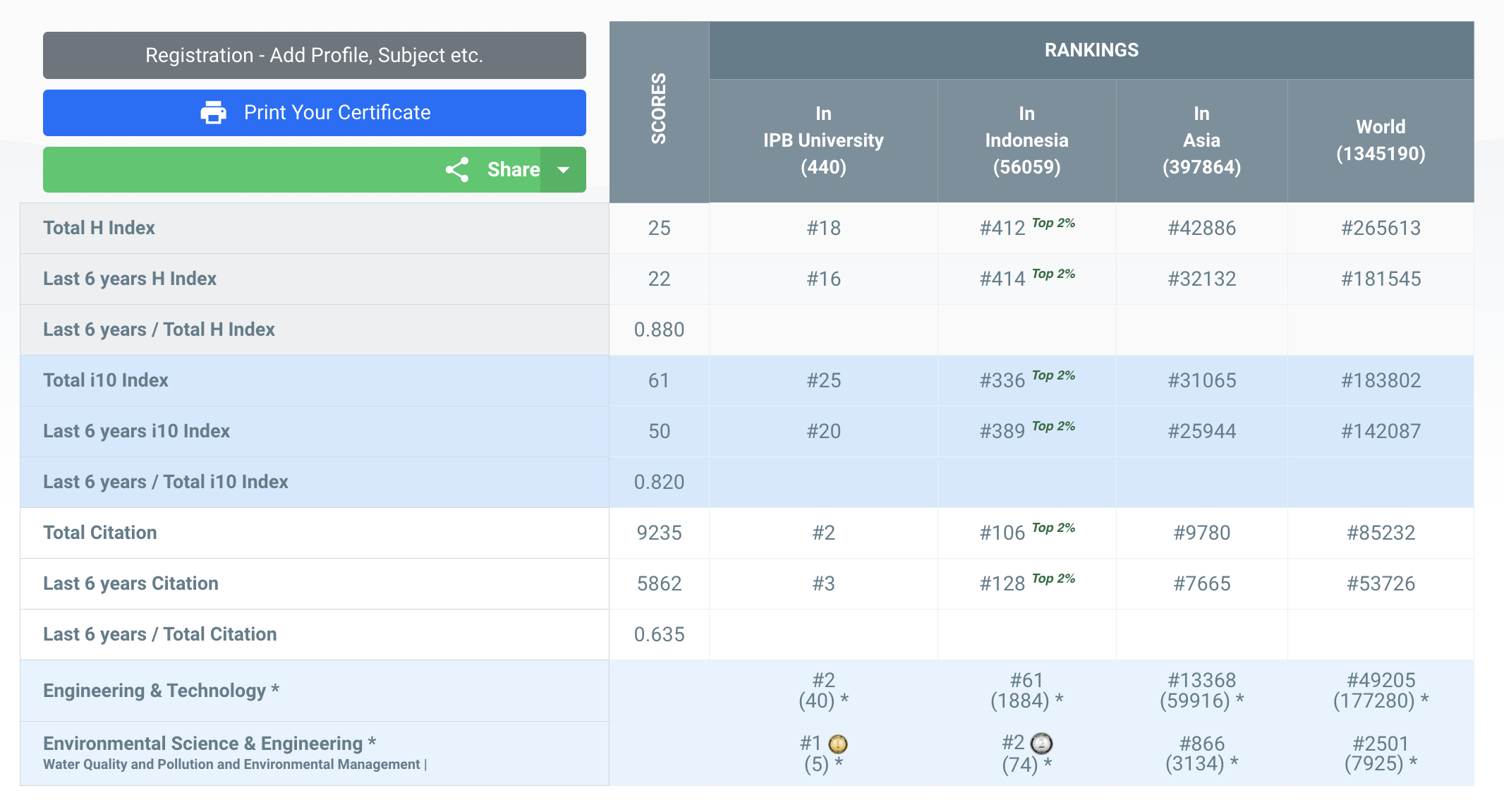The height and width of the screenshot is (812, 1504).
Task: Click Registration - Add Profile, Subject button
Action: pyautogui.click(x=314, y=55)
